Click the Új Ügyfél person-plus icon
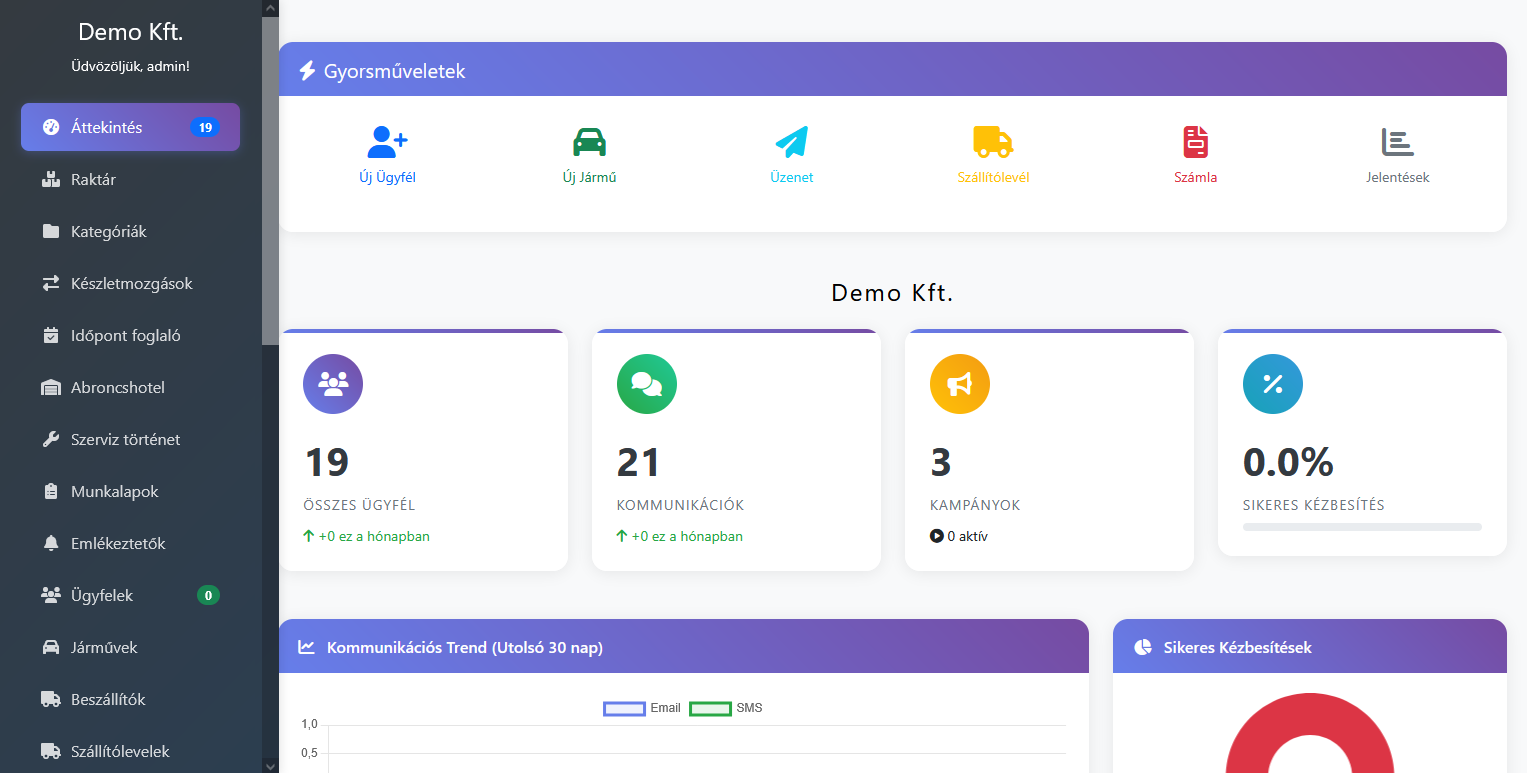The image size is (1527, 773). tap(386, 143)
